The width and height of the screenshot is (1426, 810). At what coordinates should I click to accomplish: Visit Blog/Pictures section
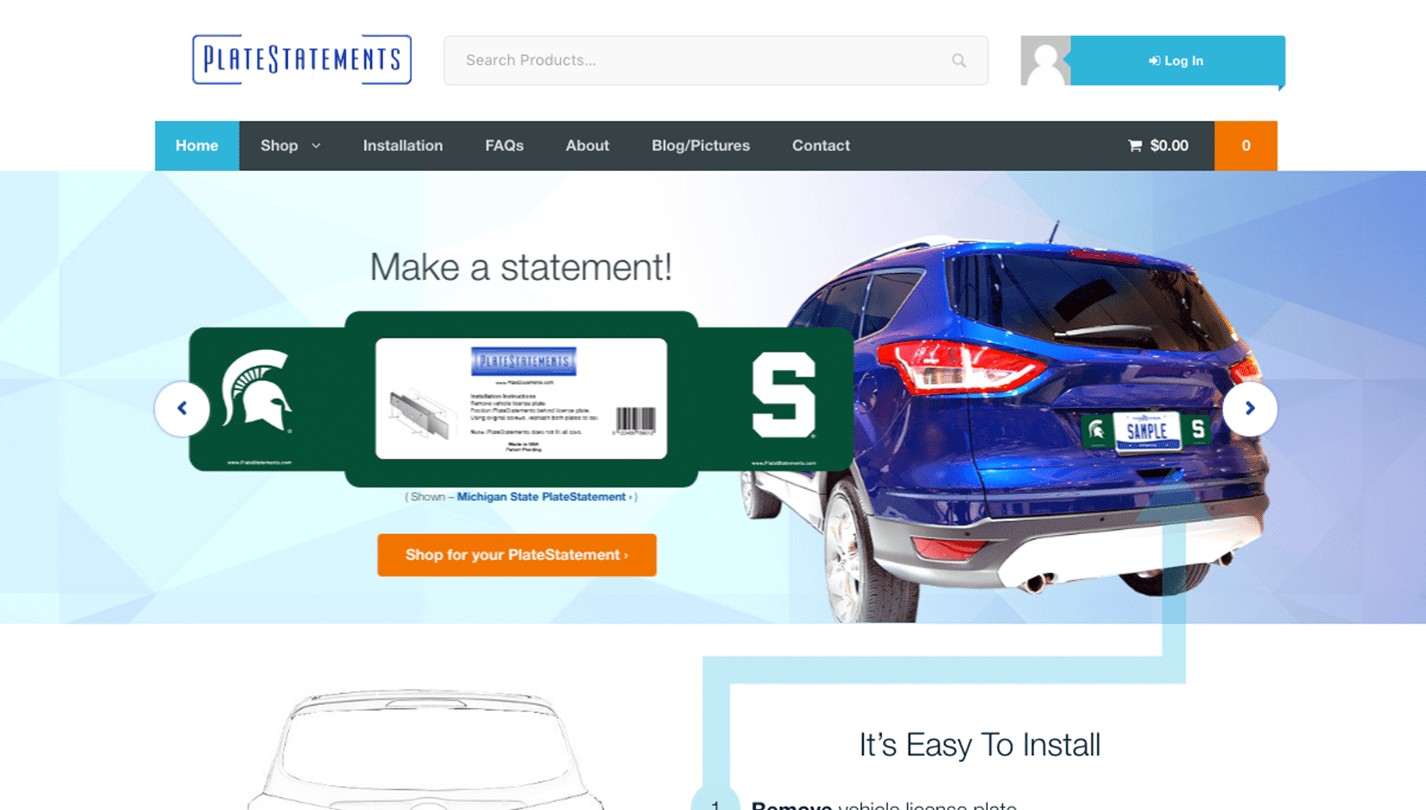click(x=700, y=146)
